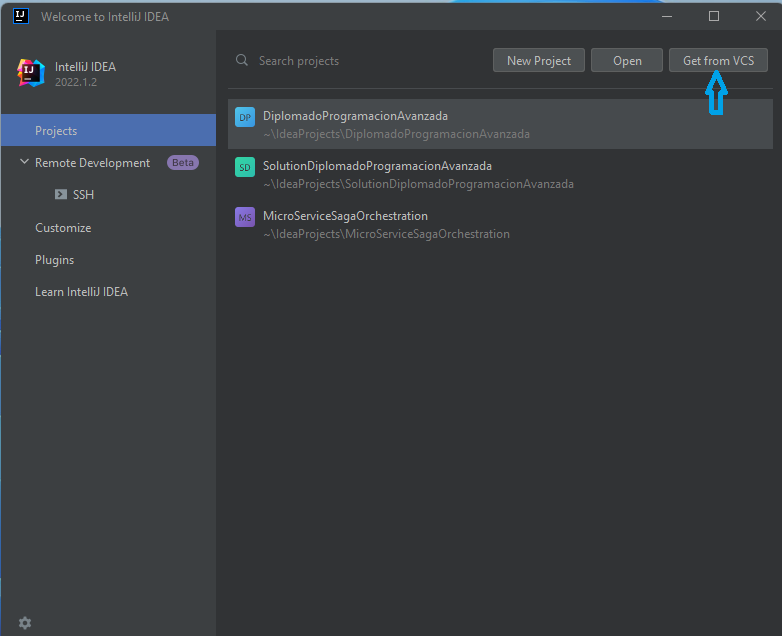Open settings via gear icon at bottom left

pyautogui.click(x=24, y=623)
